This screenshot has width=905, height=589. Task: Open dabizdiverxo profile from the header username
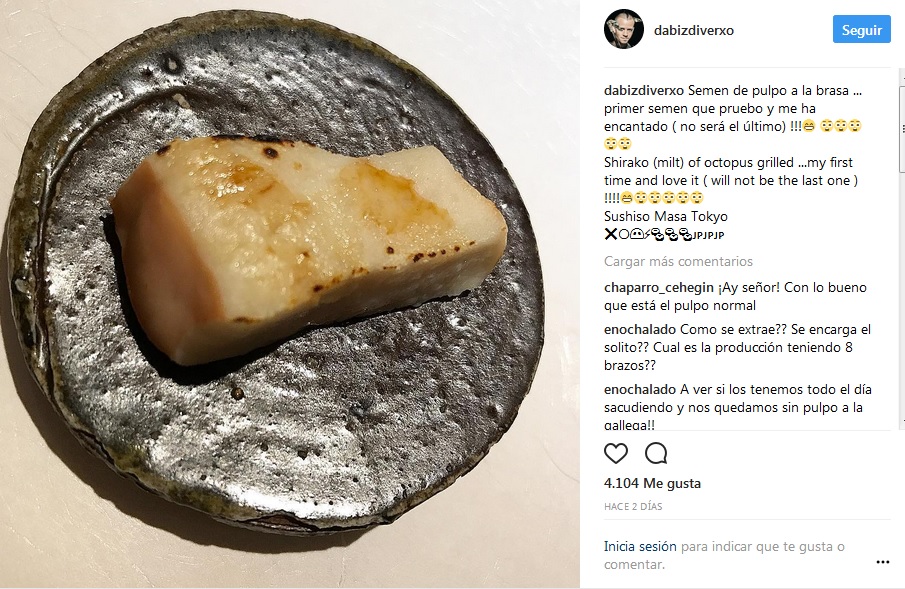click(692, 30)
